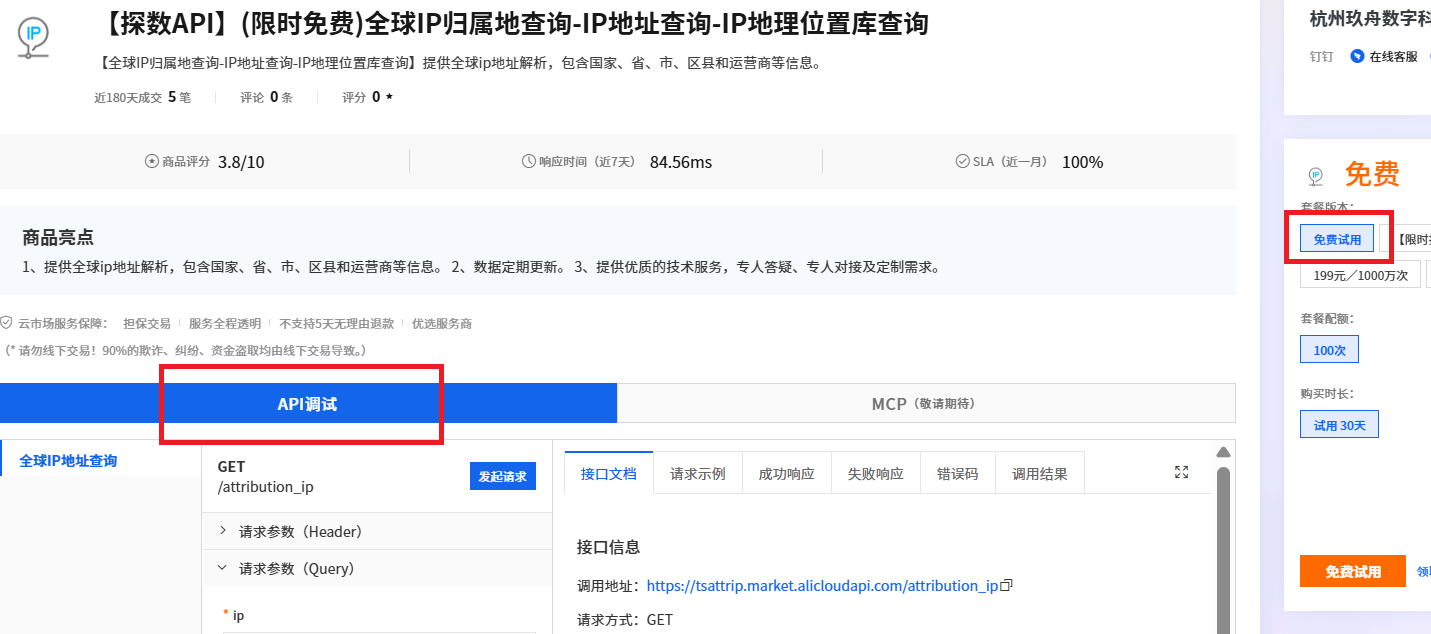1431x634 pixels.
Task: Click the 杭州玖舟数字科 vendor name
Action: pos(1370,17)
